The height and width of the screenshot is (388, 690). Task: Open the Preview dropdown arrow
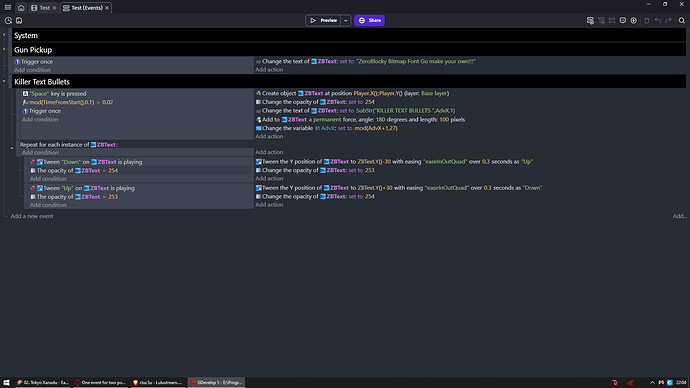click(345, 20)
